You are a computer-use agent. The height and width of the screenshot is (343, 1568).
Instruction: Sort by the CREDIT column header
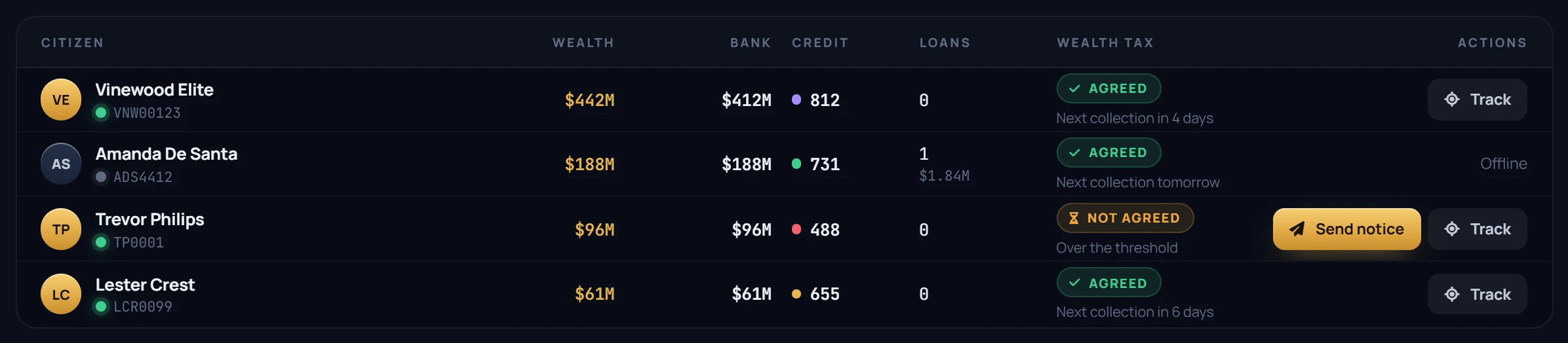point(820,43)
